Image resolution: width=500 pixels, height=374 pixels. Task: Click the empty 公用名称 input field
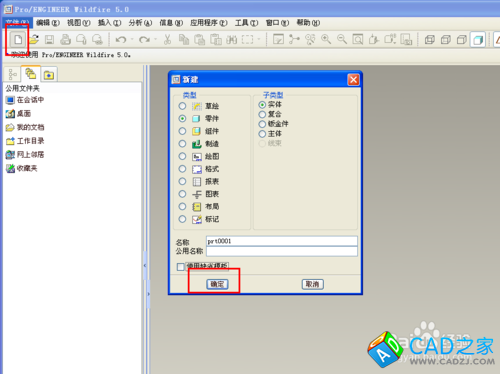[x=282, y=251]
